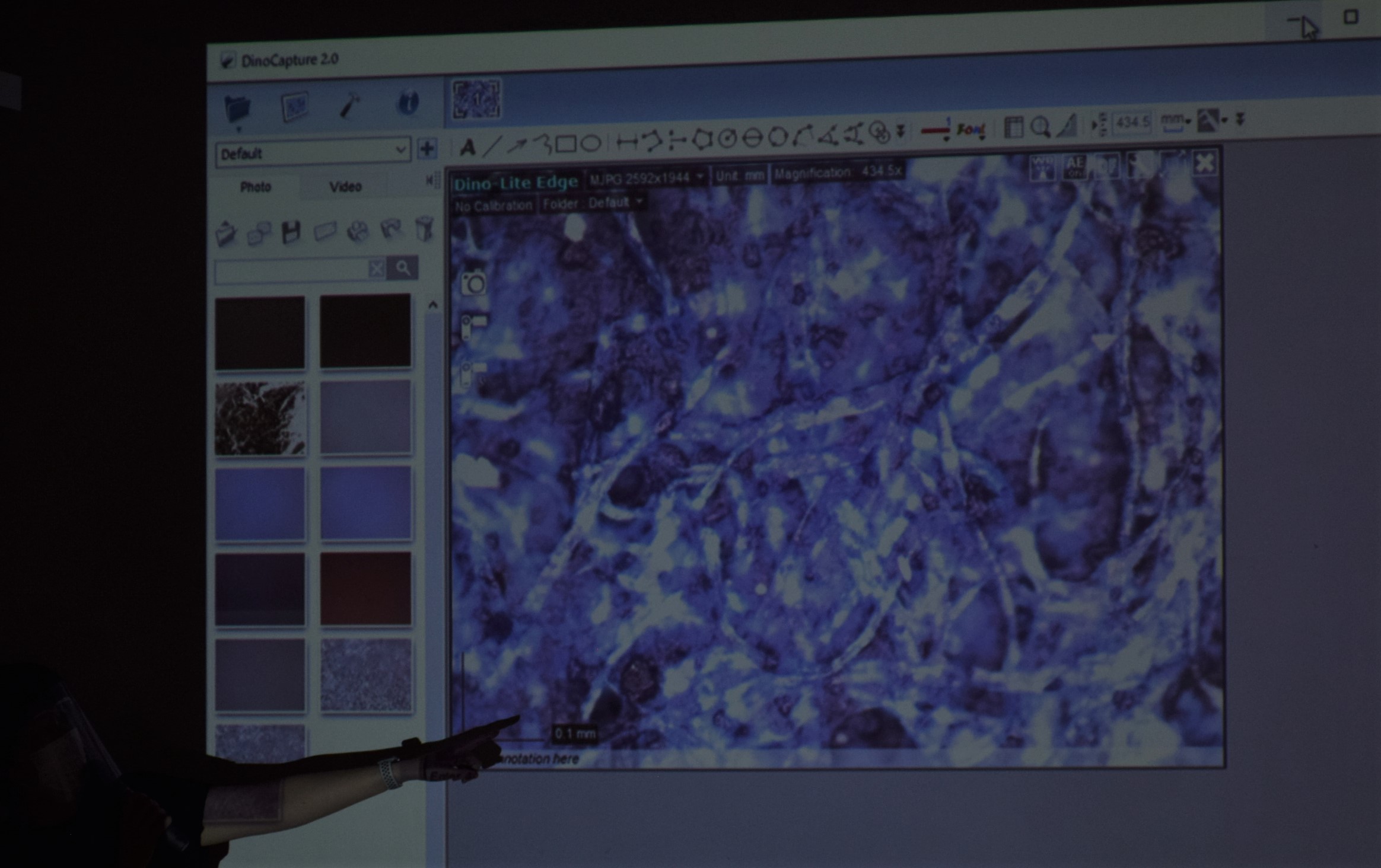Open the black-and-white fiber photo thumbnail
The width and height of the screenshot is (1381, 868).
[x=260, y=419]
